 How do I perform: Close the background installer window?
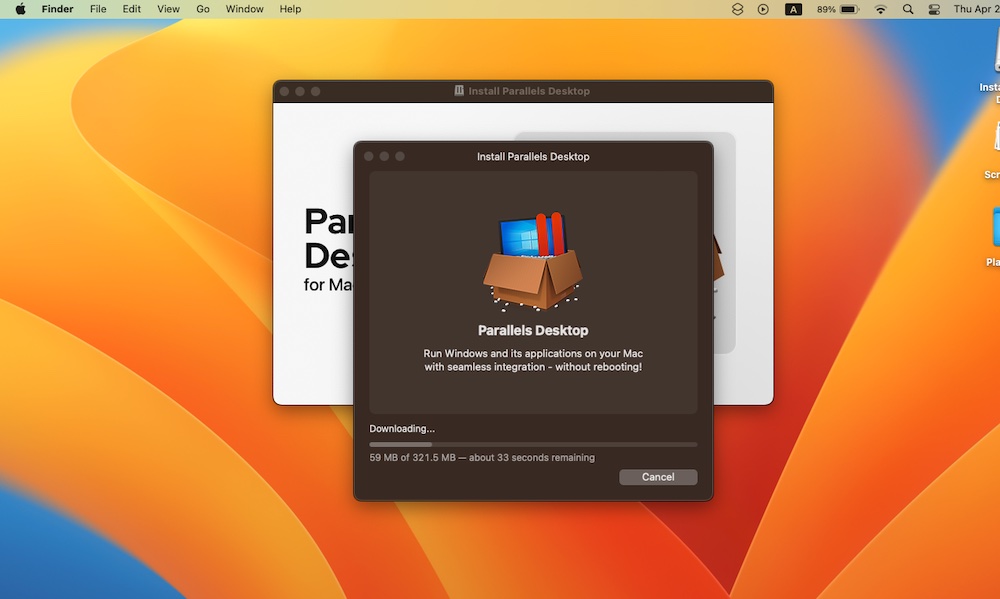(x=284, y=91)
